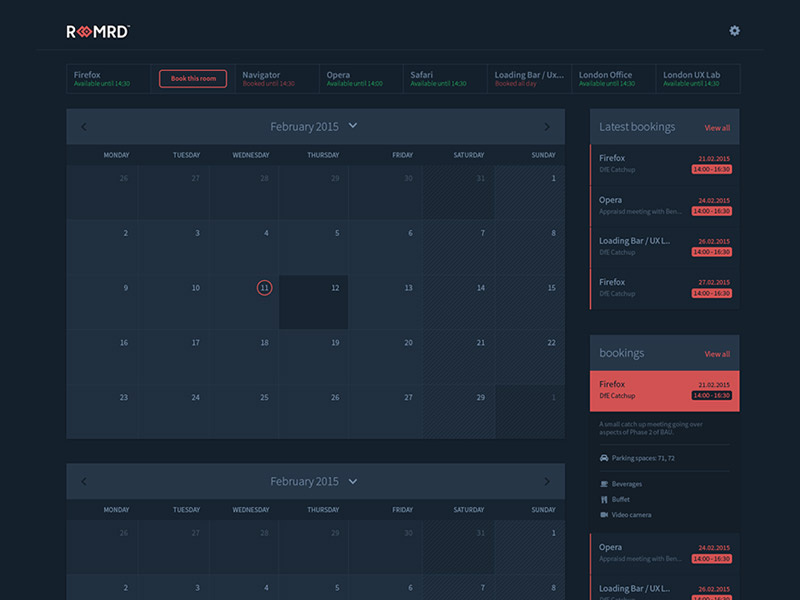This screenshot has width=800, height=600.
Task: Open the Opera room tab
Action: tap(350, 78)
